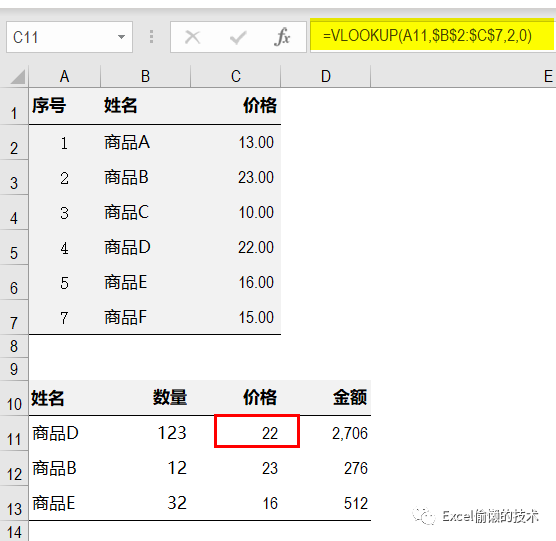Click the amount cell 512

pyautogui.click(x=326, y=503)
